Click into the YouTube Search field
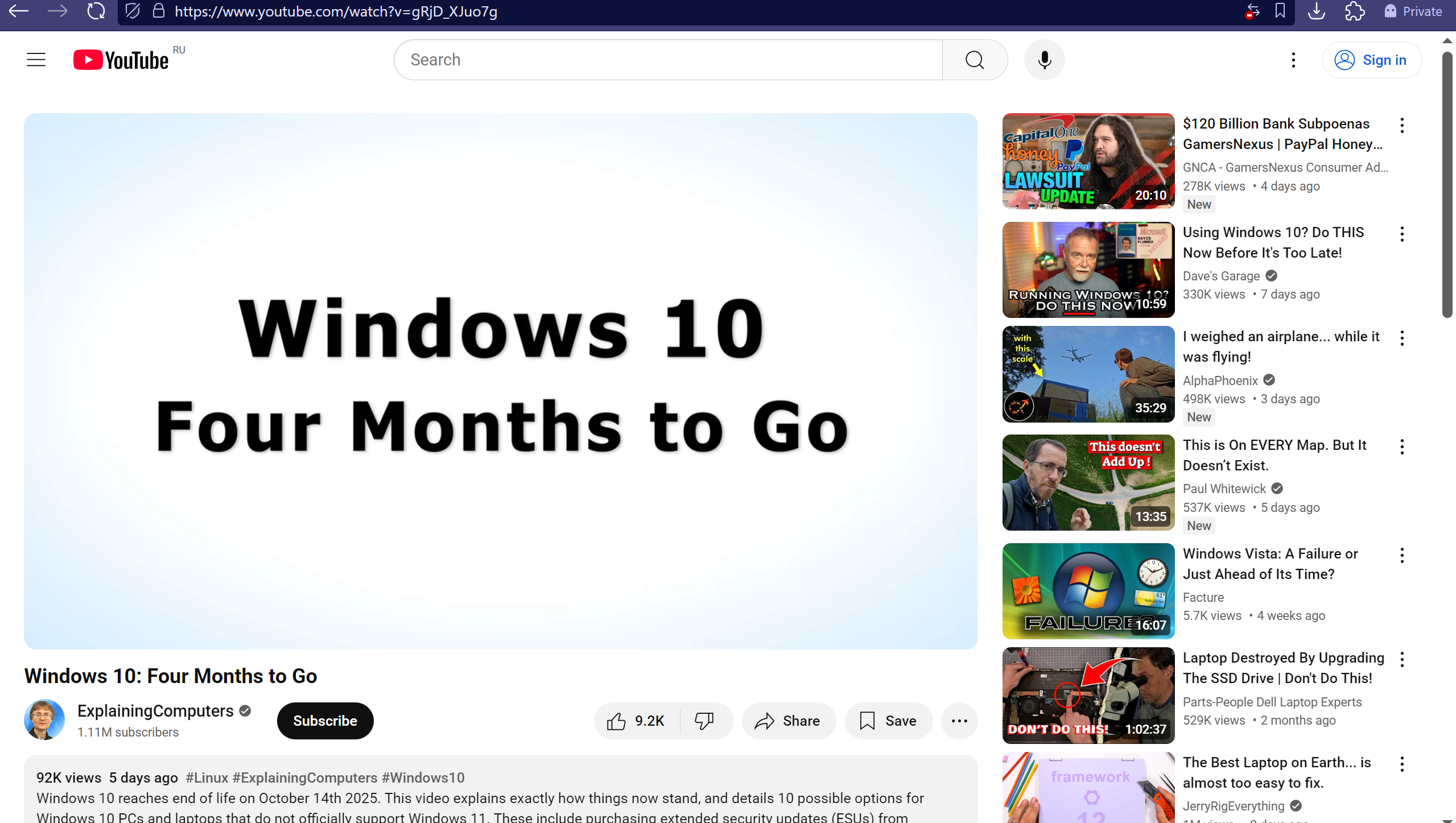1456x823 pixels. click(x=668, y=60)
